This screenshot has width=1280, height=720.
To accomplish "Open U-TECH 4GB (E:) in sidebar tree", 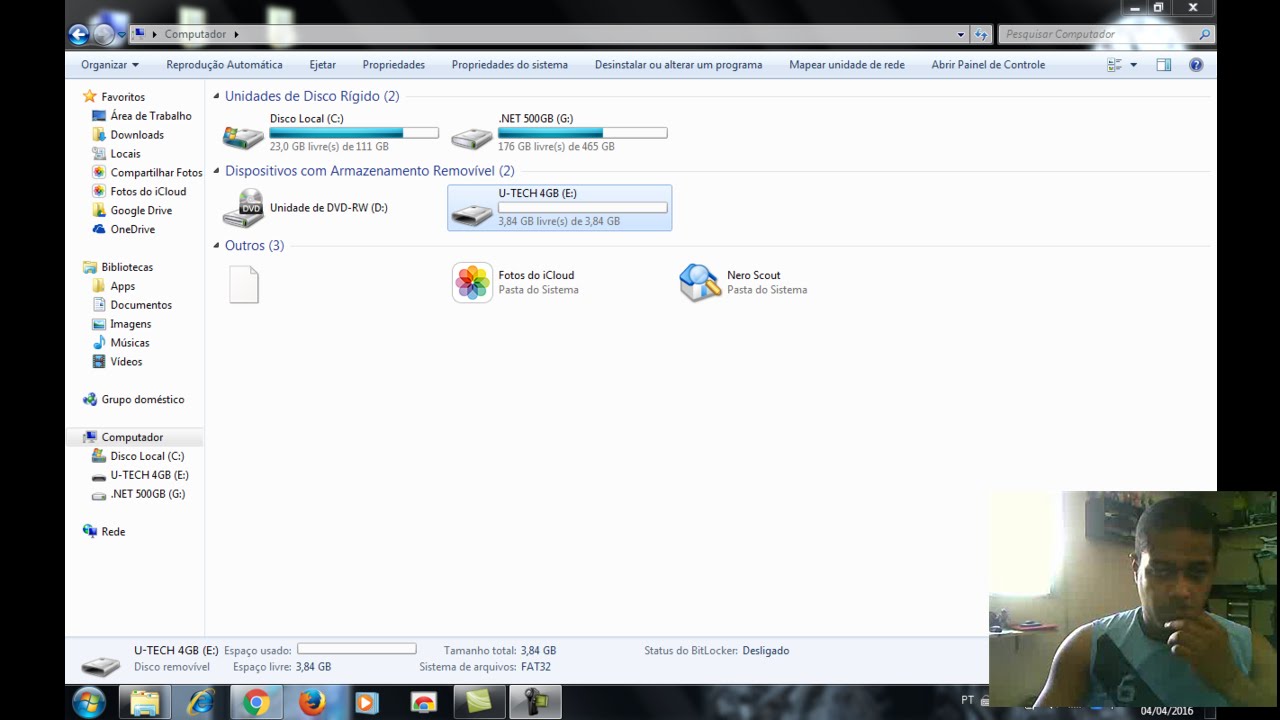I will pos(149,476).
